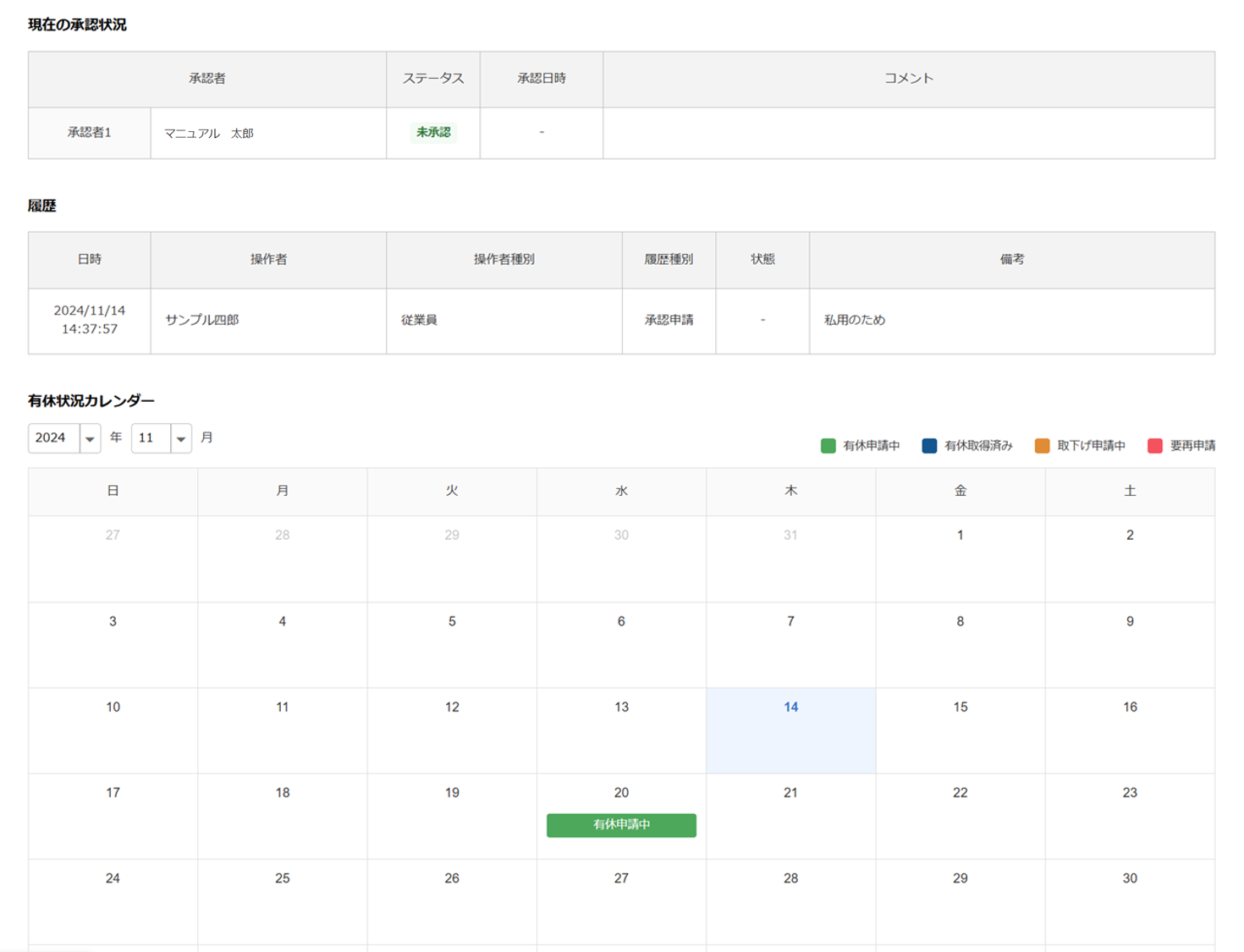Click the orange 取下げ申請中 legend swatch
1244x952 pixels.
point(1042,446)
